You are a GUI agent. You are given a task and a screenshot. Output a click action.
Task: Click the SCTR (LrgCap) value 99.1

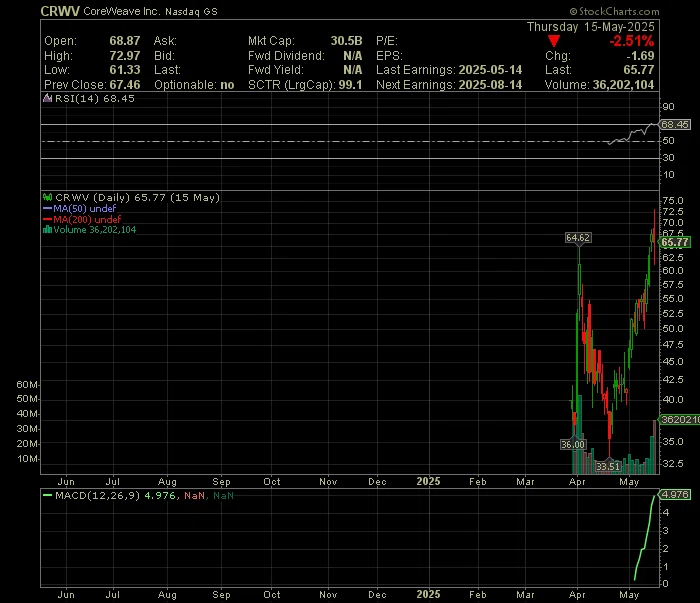click(350, 85)
